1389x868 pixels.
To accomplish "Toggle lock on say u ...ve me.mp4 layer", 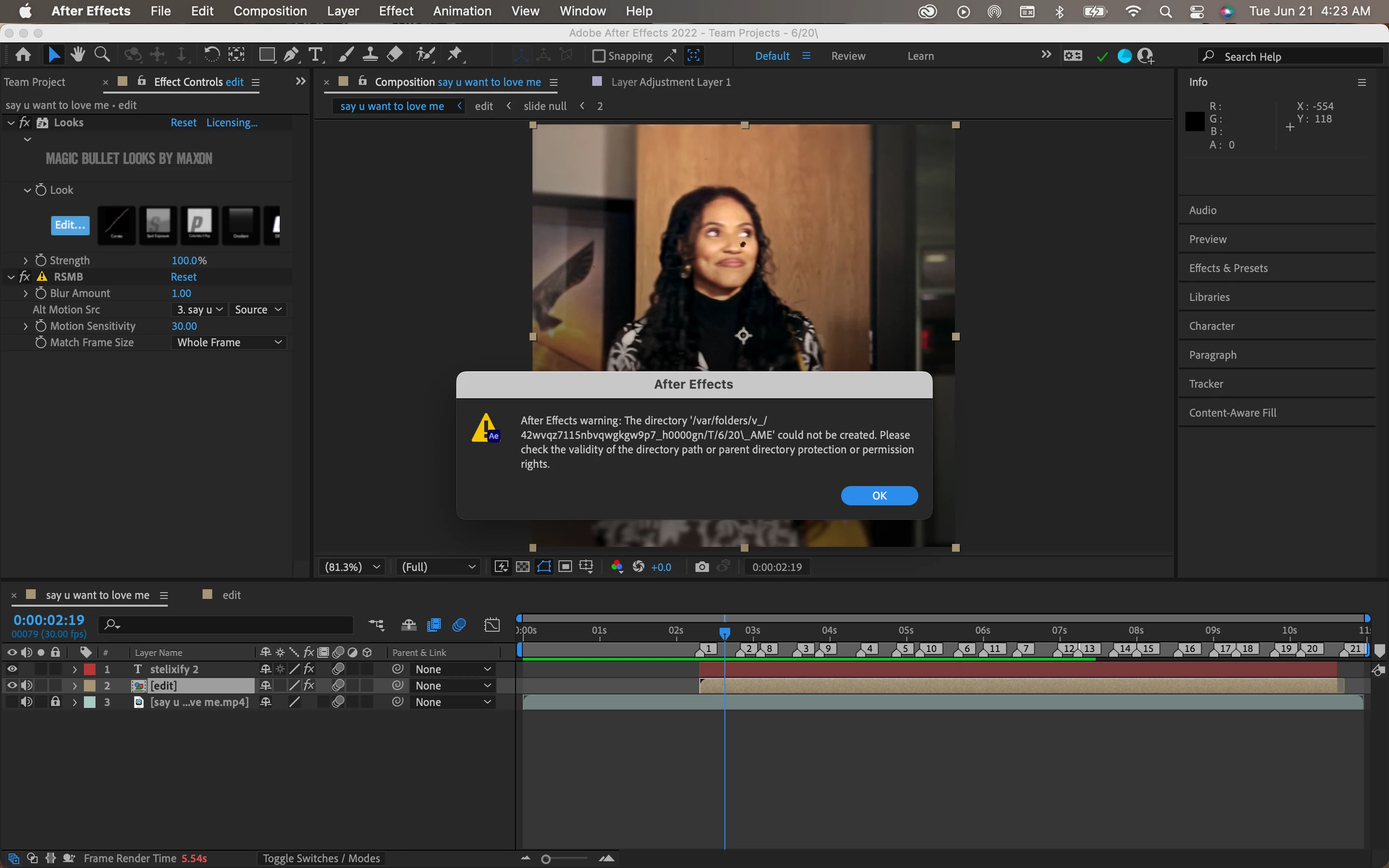I will [x=55, y=702].
